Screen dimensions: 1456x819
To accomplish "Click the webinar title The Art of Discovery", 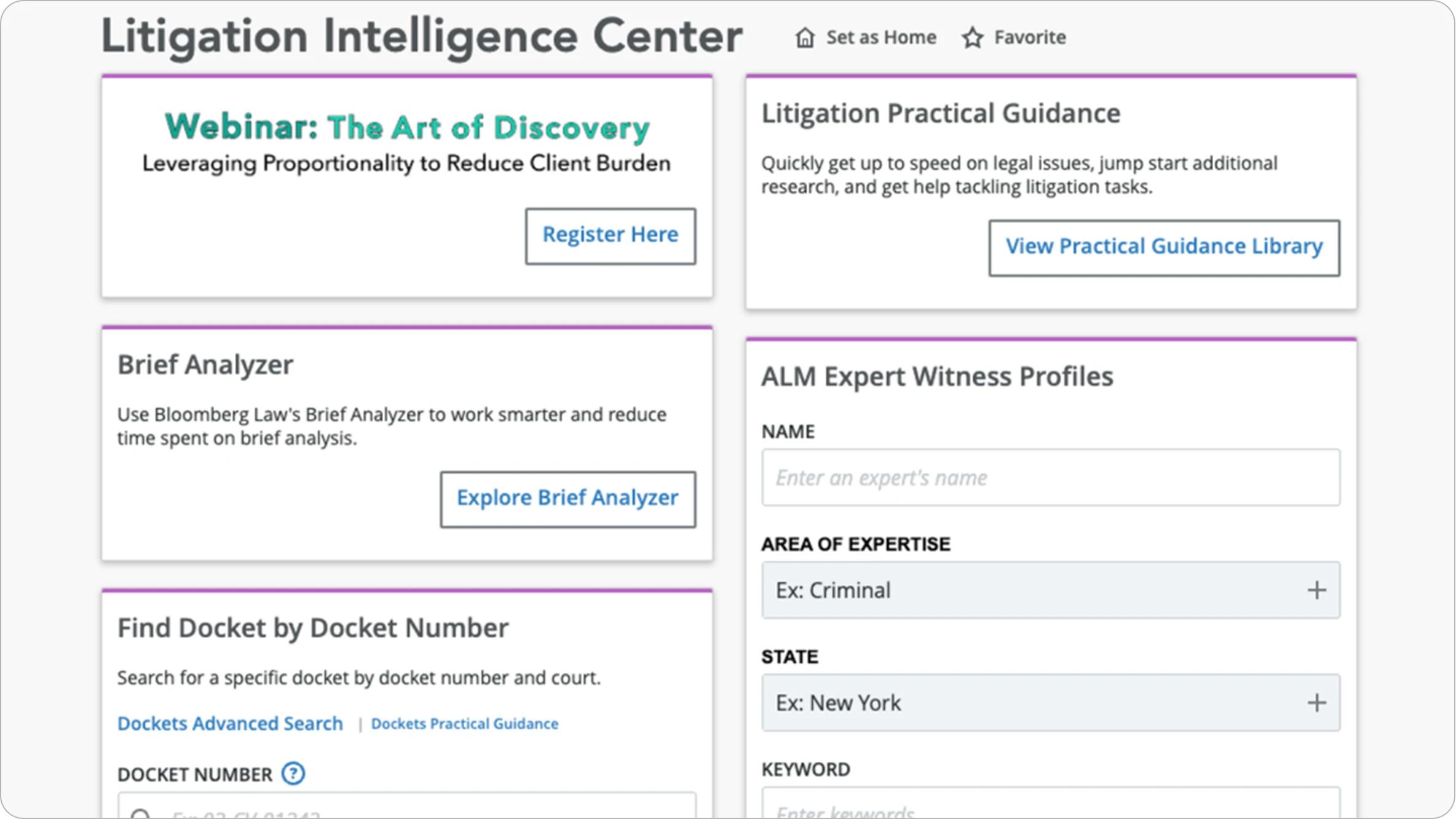I will (x=406, y=127).
